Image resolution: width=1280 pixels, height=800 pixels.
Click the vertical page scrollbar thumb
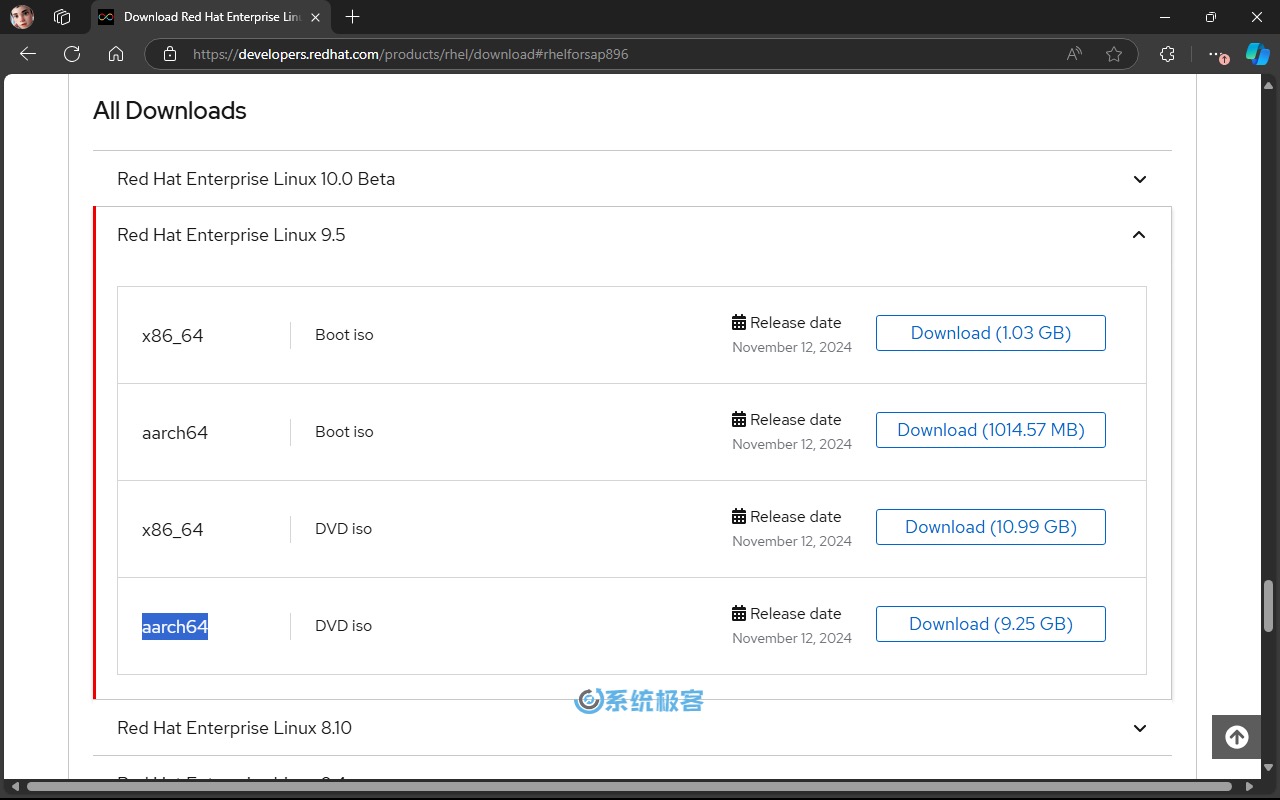(1270, 606)
